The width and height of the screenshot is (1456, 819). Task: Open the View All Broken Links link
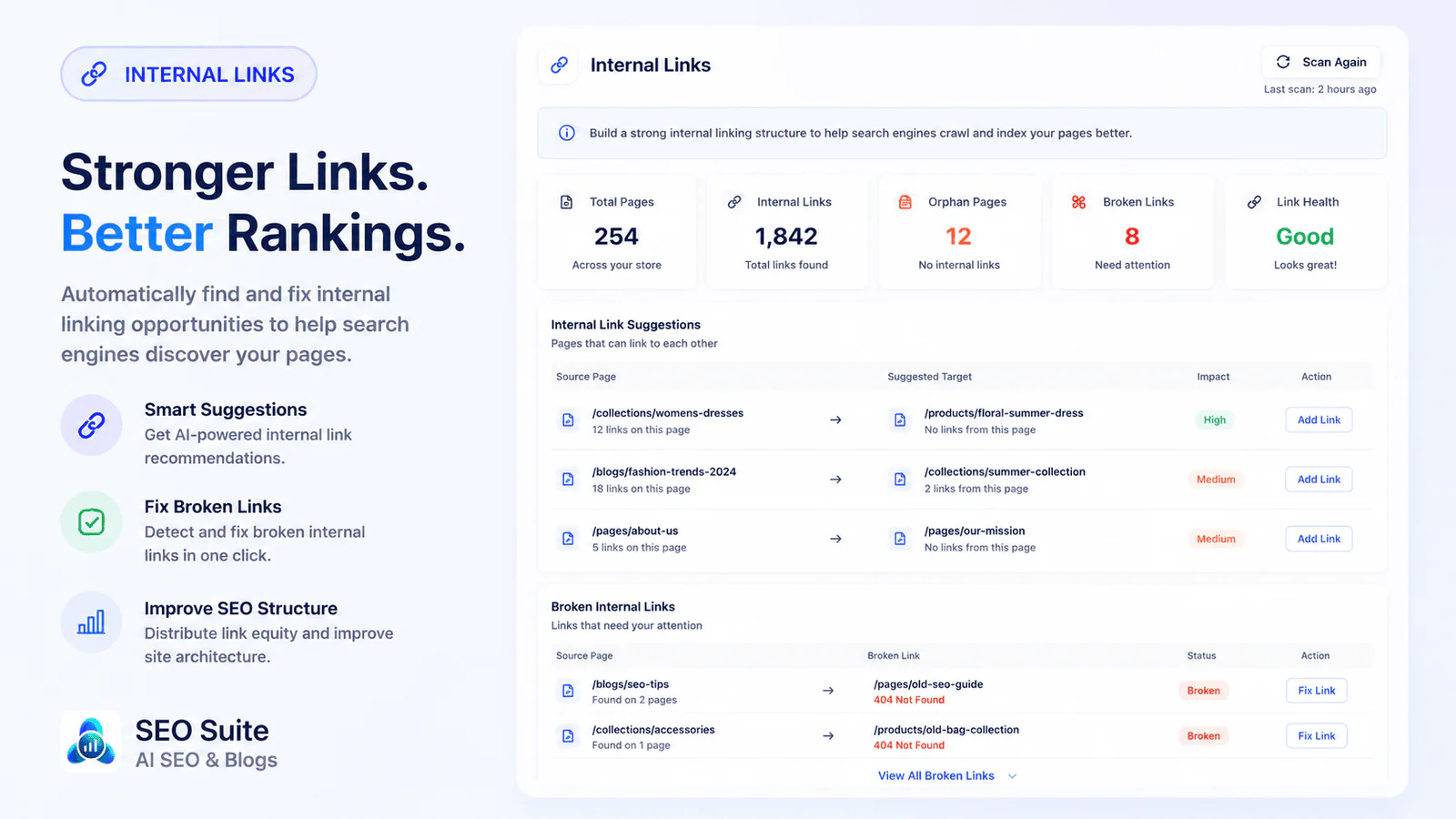[x=935, y=776]
